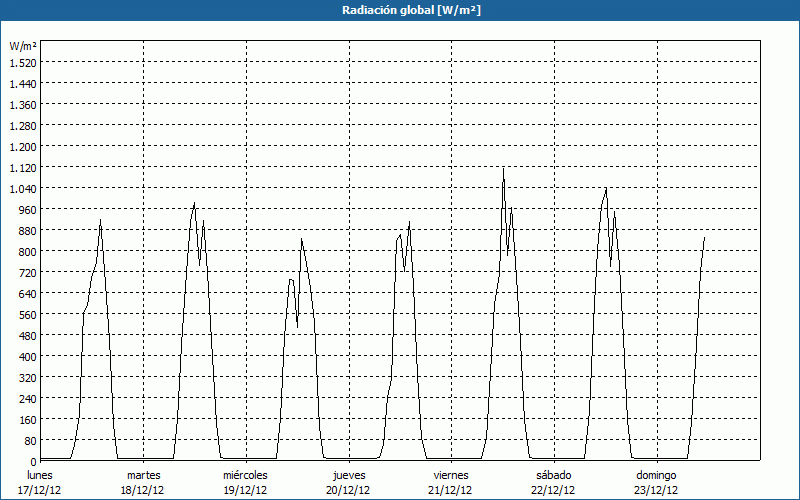Image resolution: width=800 pixels, height=500 pixels.
Task: Click the 17/12/12 date label
Action: tap(40, 490)
